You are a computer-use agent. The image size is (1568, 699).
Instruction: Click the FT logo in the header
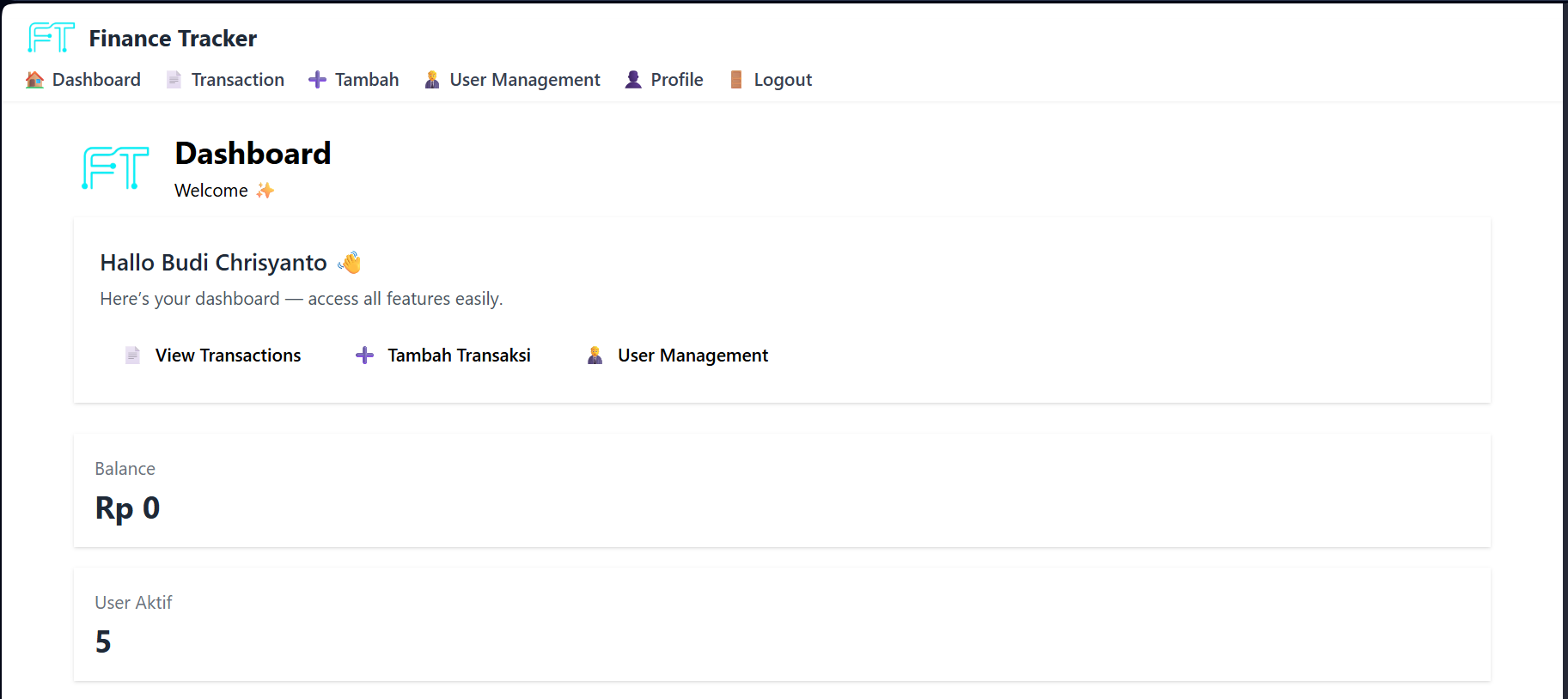click(x=52, y=38)
